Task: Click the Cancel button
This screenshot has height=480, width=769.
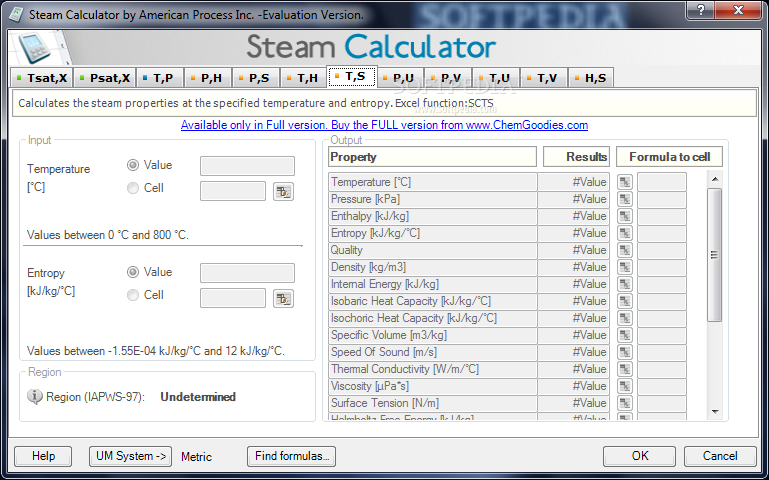Action: 720,456
